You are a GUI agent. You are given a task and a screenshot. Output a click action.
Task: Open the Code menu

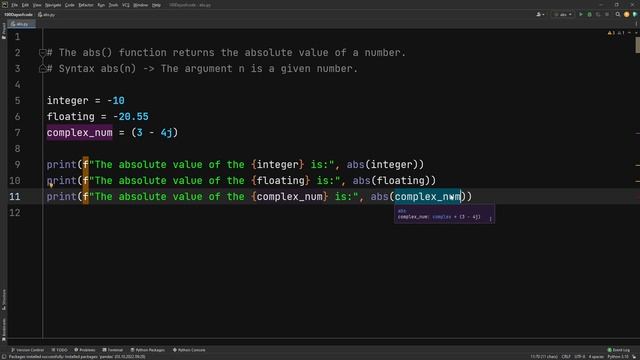pyautogui.click(x=70, y=5)
